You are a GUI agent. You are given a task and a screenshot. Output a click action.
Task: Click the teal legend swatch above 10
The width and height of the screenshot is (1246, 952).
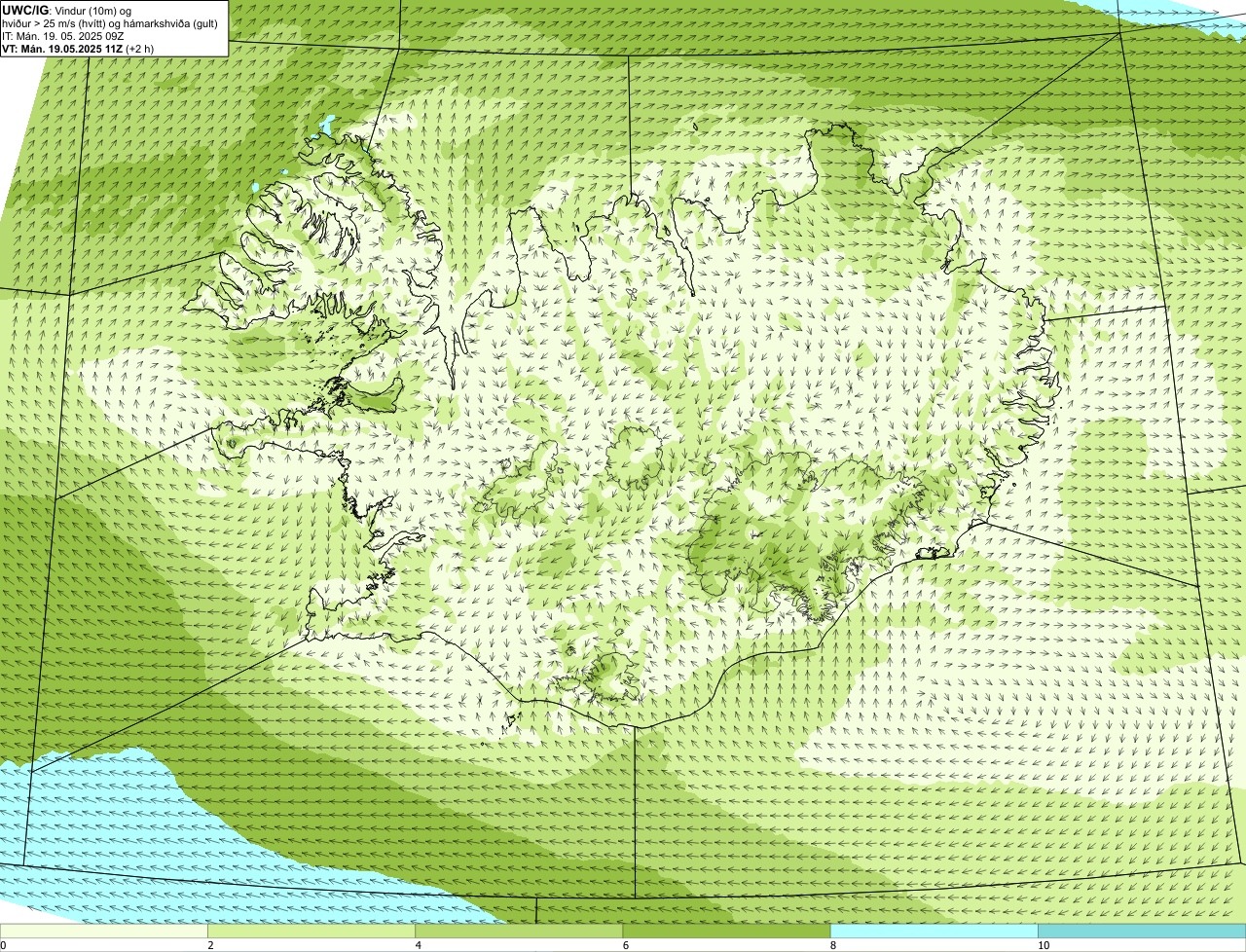[x=1142, y=932]
